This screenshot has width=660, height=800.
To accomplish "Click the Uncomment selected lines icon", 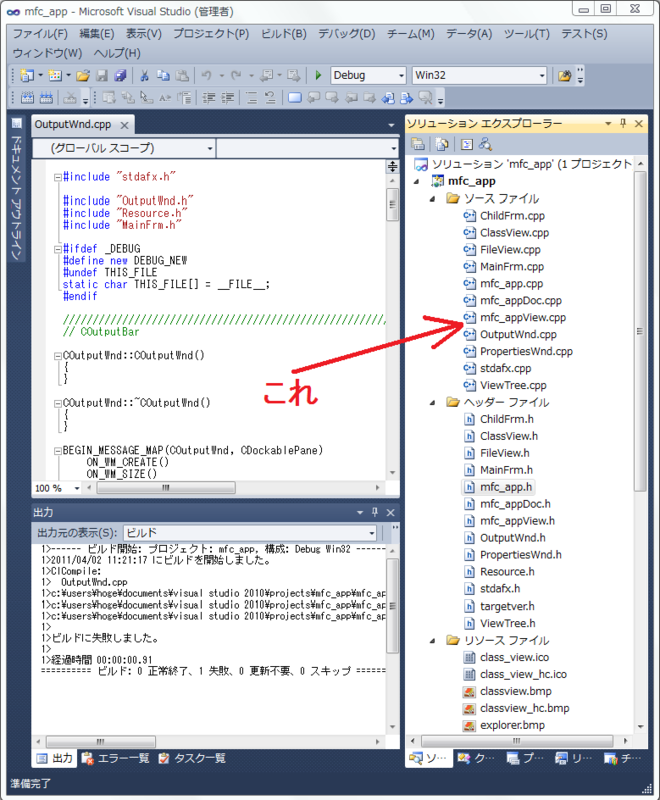I will 270,97.
